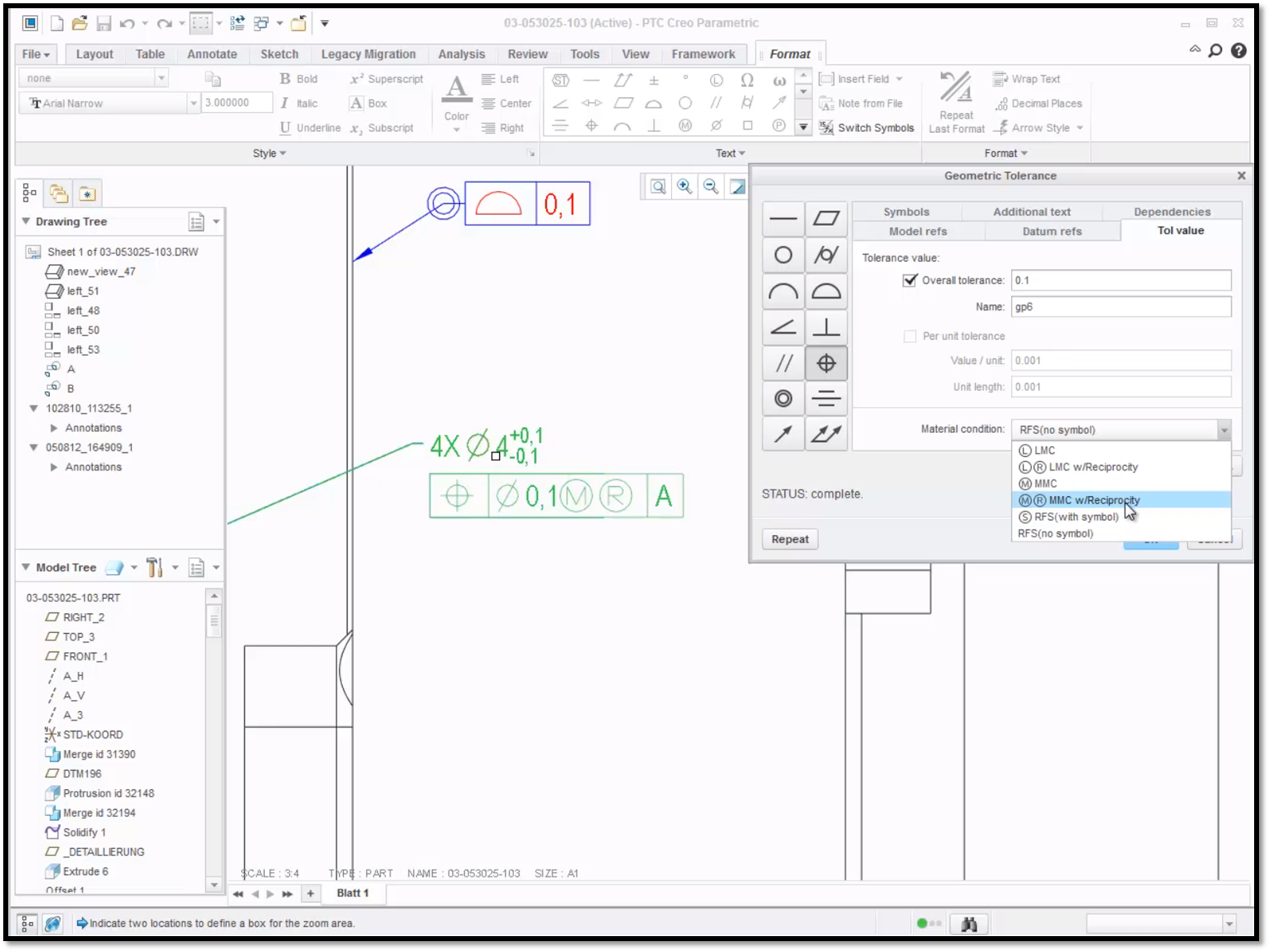Insert the plus-minus symbol from the Text palette
The width and height of the screenshot is (1270, 952).
(x=654, y=81)
